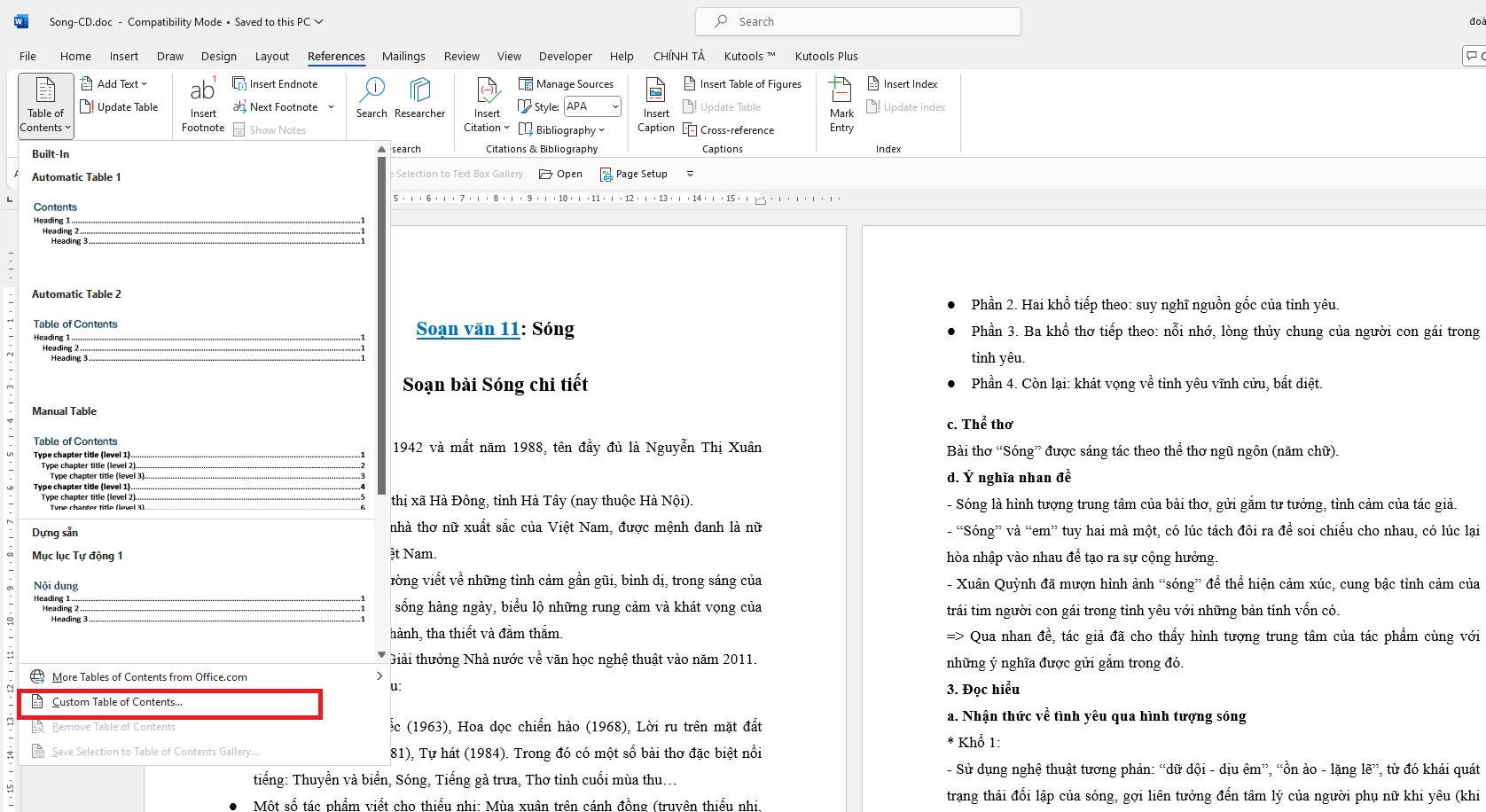The width and height of the screenshot is (1486, 812).
Task: Click the 'c. Thể thơ' heading text
Action: [x=980, y=425]
